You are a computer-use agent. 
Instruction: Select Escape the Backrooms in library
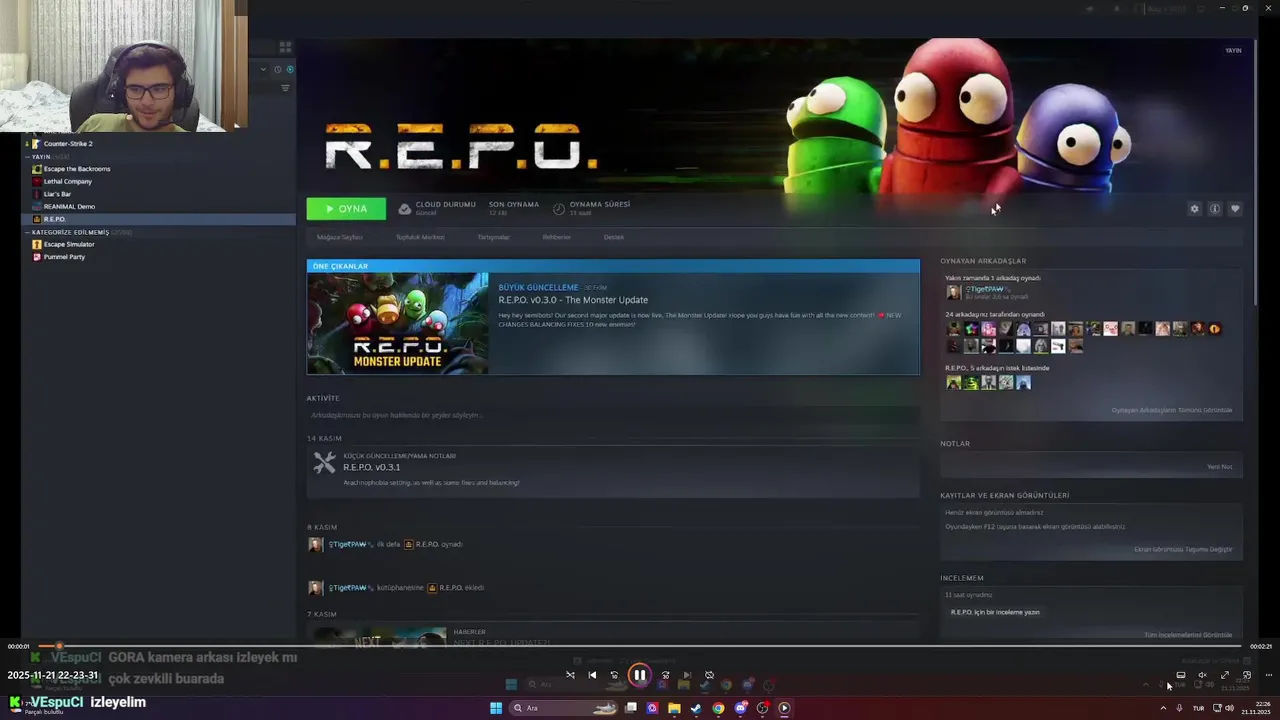tap(158, 169)
